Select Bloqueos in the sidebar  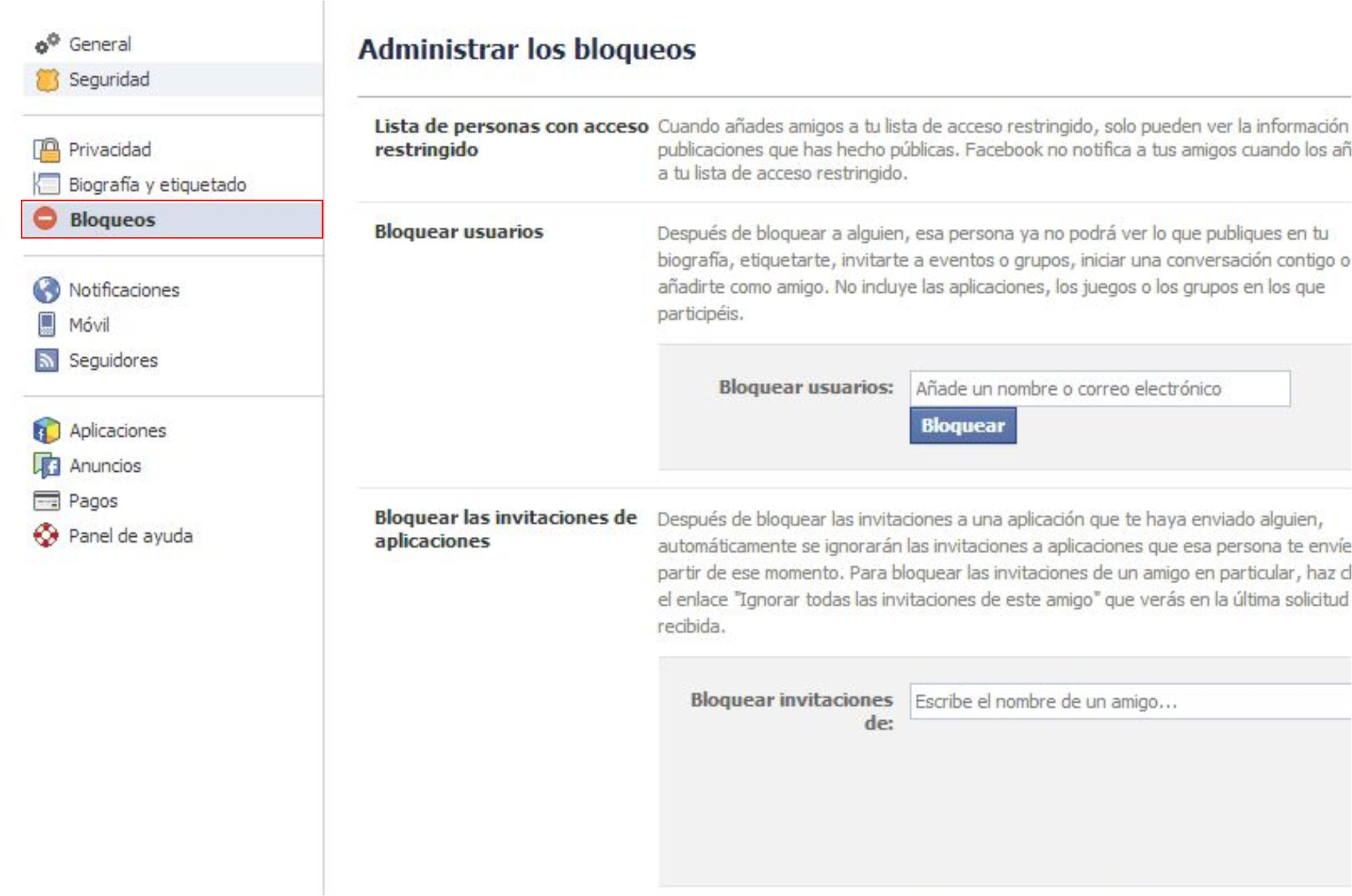[x=113, y=220]
